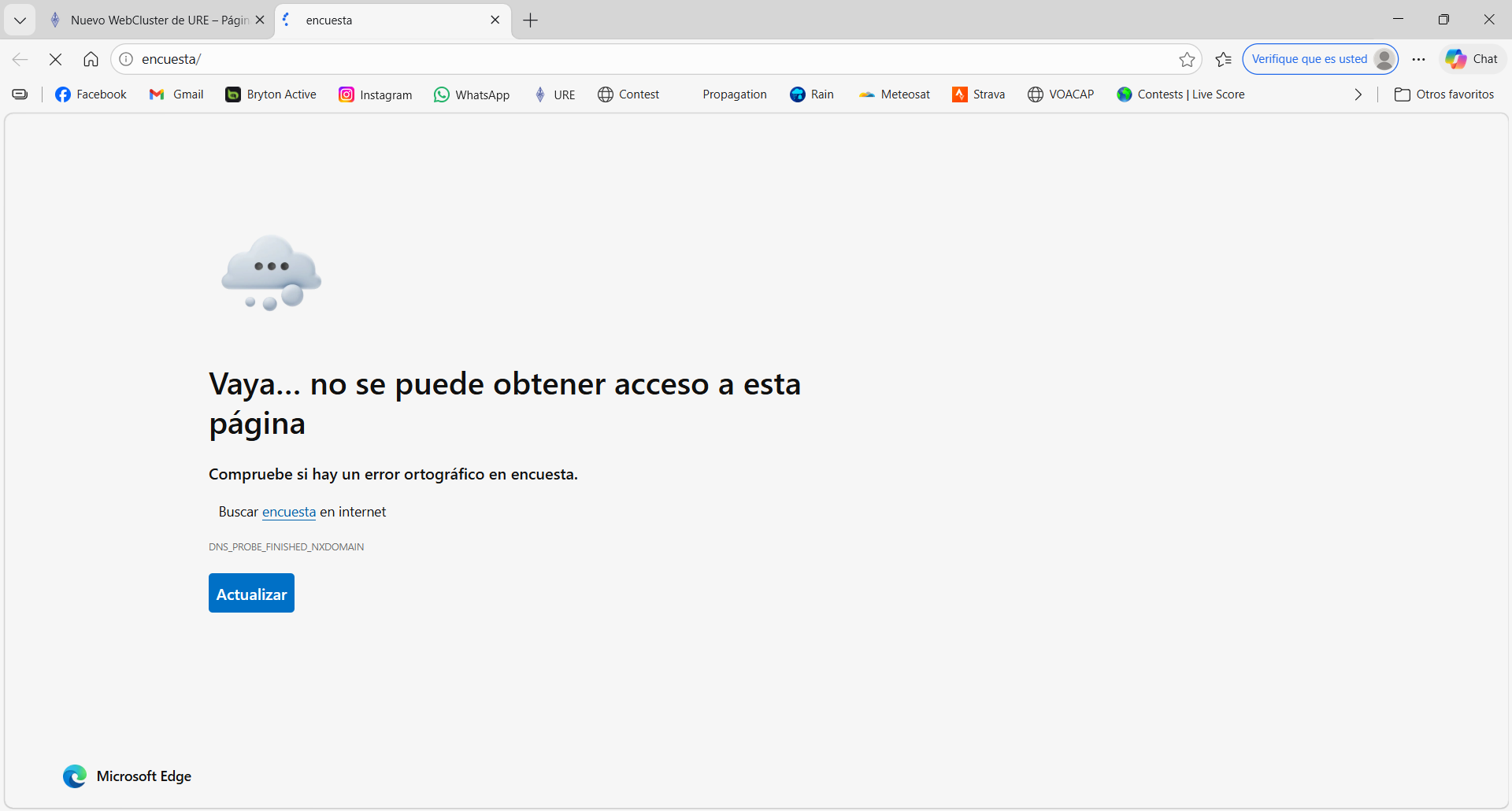Image resolution: width=1512 pixels, height=811 pixels.
Task: Open the Strava bookmark
Action: (979, 94)
